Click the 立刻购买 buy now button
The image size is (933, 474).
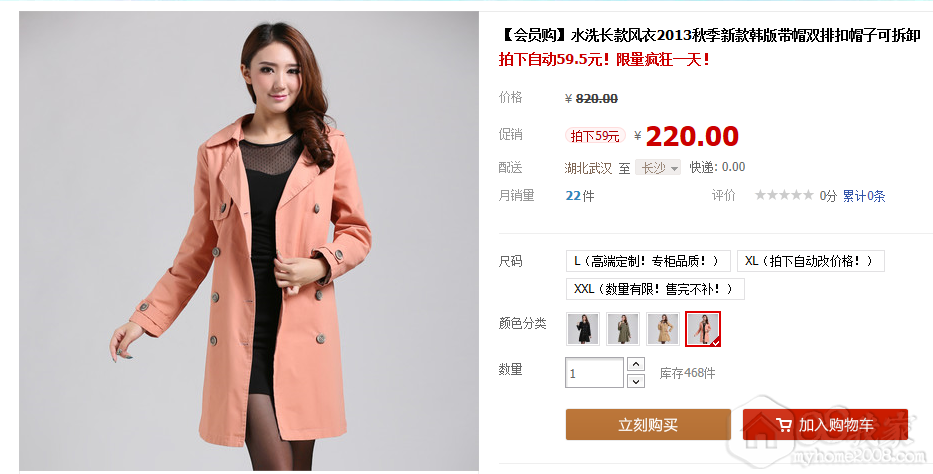tap(648, 425)
